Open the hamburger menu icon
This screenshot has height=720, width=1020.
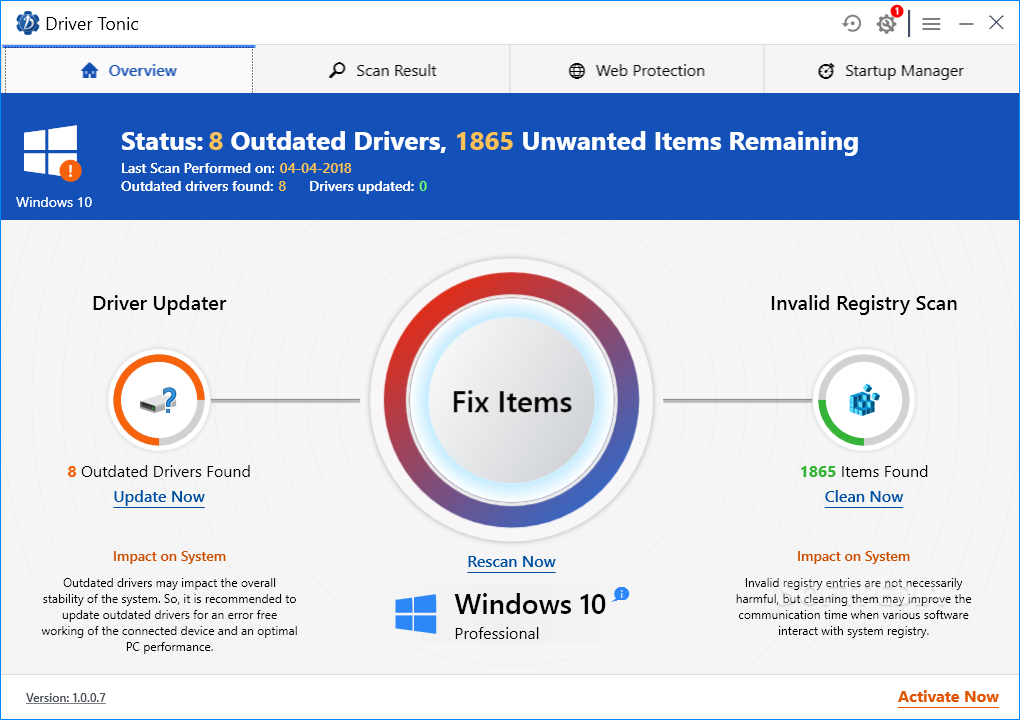932,24
